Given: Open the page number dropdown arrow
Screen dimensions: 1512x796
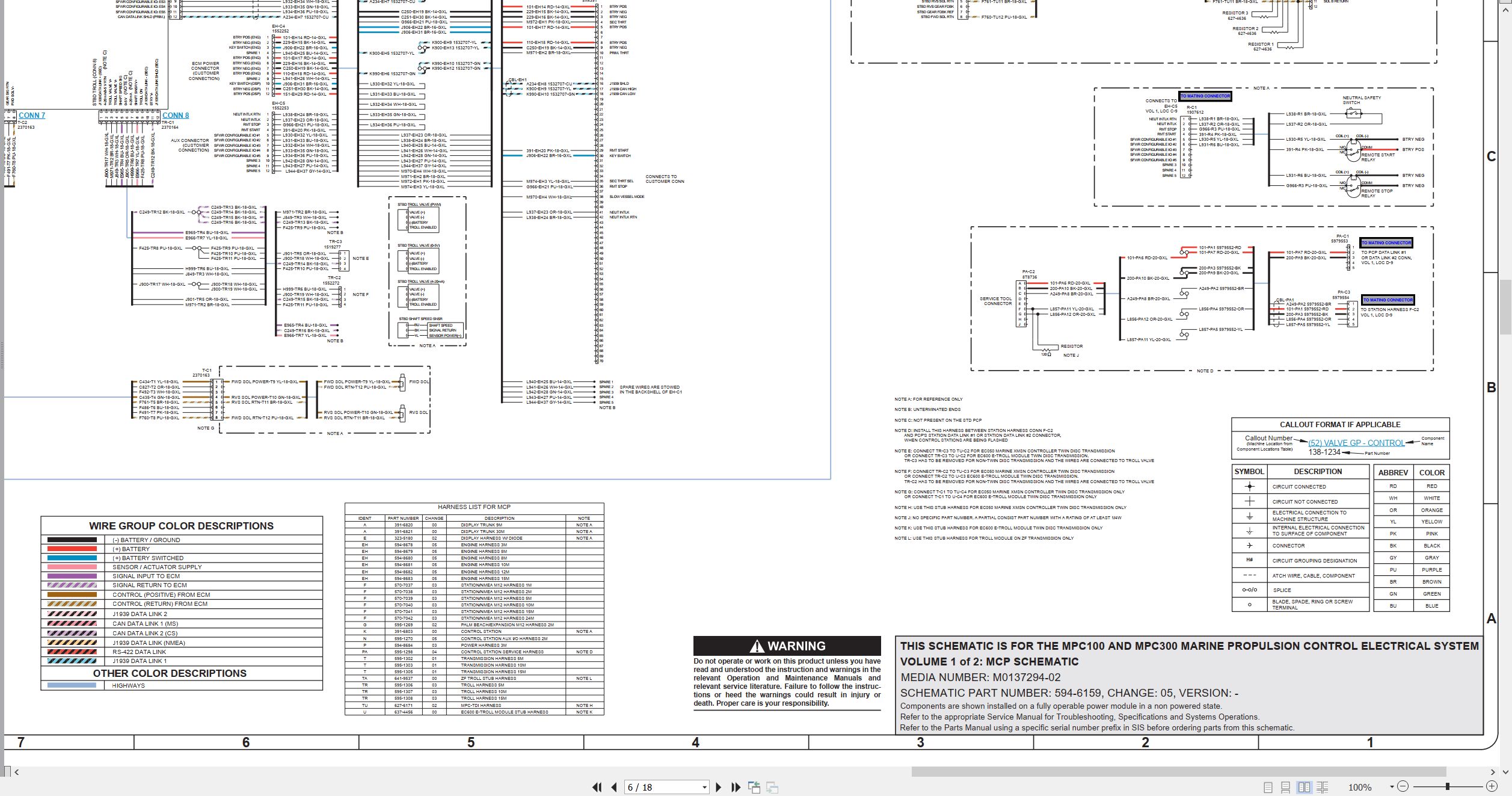Looking at the screenshot, I should click(x=704, y=788).
